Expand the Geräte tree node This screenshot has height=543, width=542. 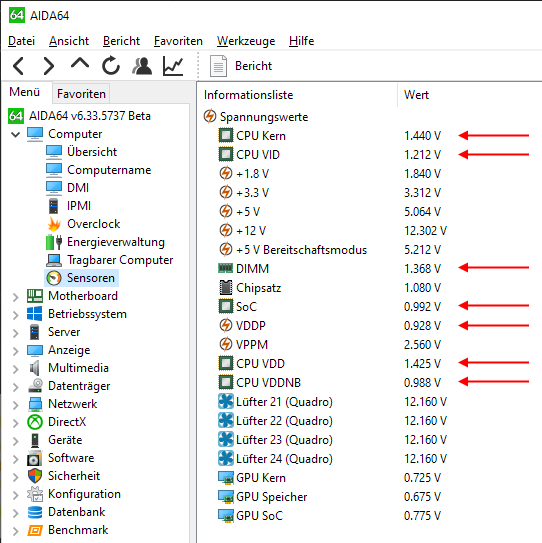15,441
